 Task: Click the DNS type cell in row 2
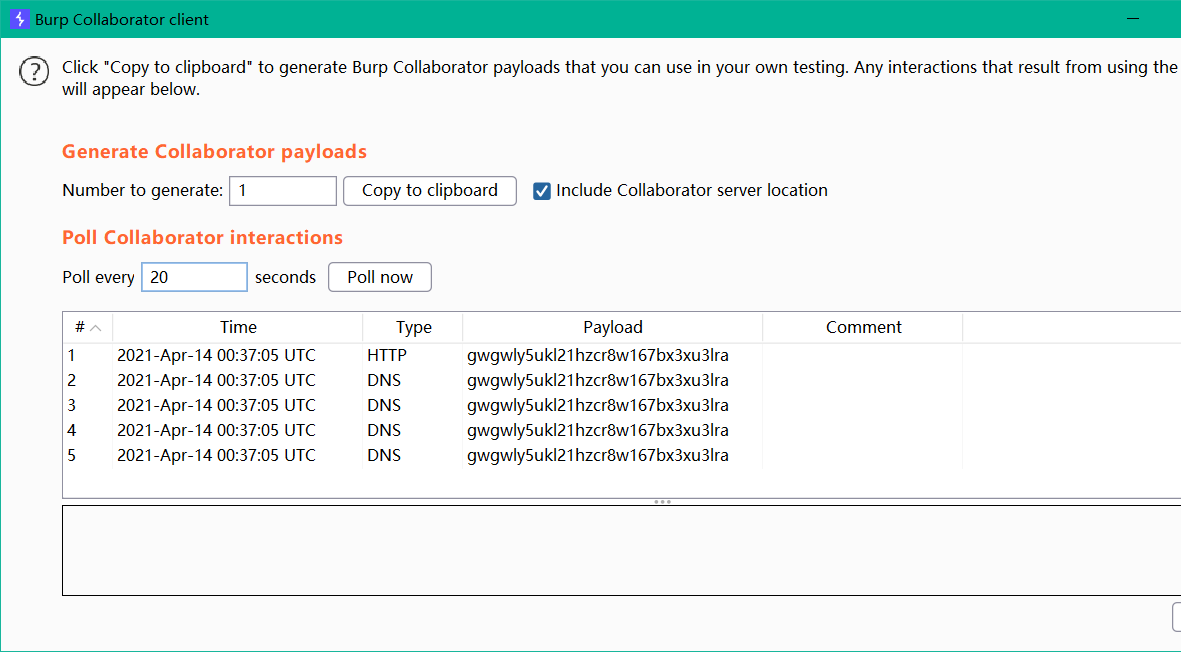click(x=413, y=380)
